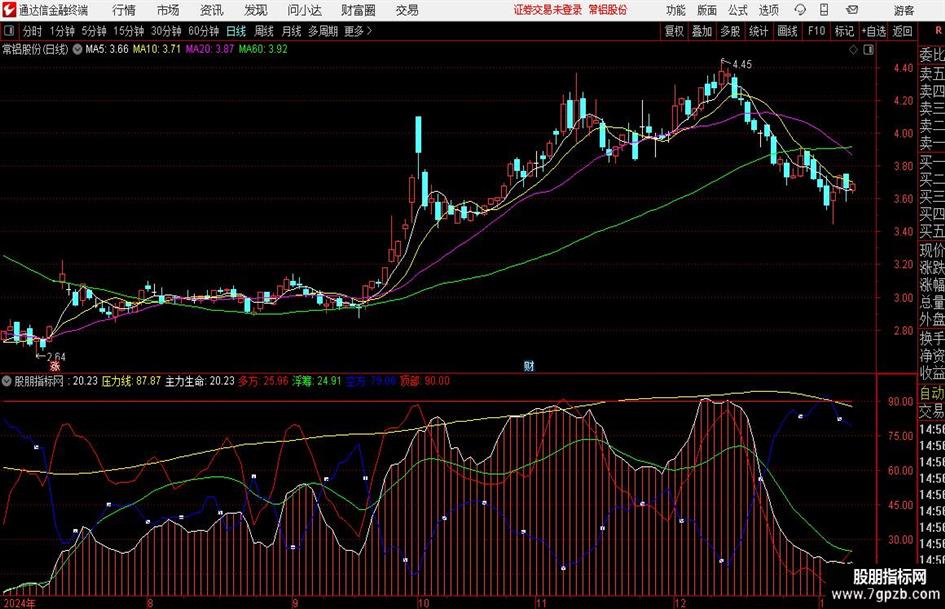Open the 功能 menu

tap(676, 10)
